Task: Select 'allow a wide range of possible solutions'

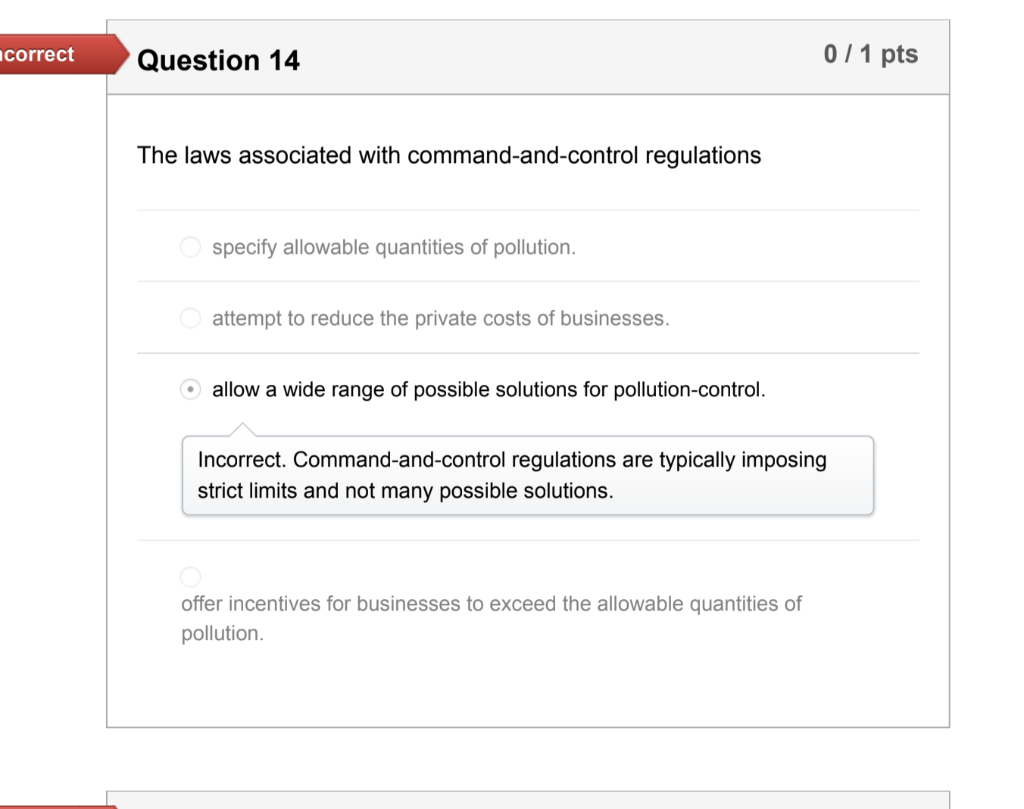Action: point(190,390)
